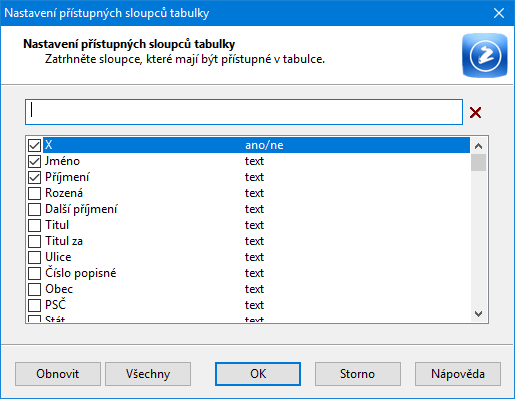The width and height of the screenshot is (515, 399).
Task: Clear the search field with the red X icon
Action: pyautogui.click(x=475, y=113)
